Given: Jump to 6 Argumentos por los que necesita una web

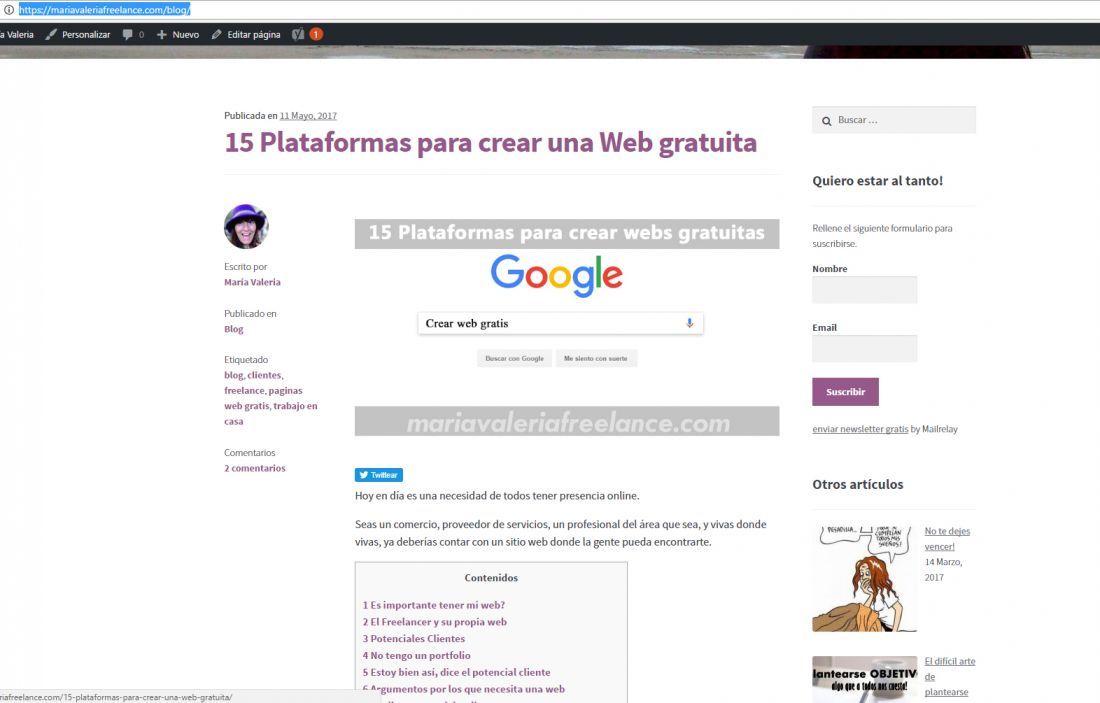Looking at the screenshot, I should [463, 689].
